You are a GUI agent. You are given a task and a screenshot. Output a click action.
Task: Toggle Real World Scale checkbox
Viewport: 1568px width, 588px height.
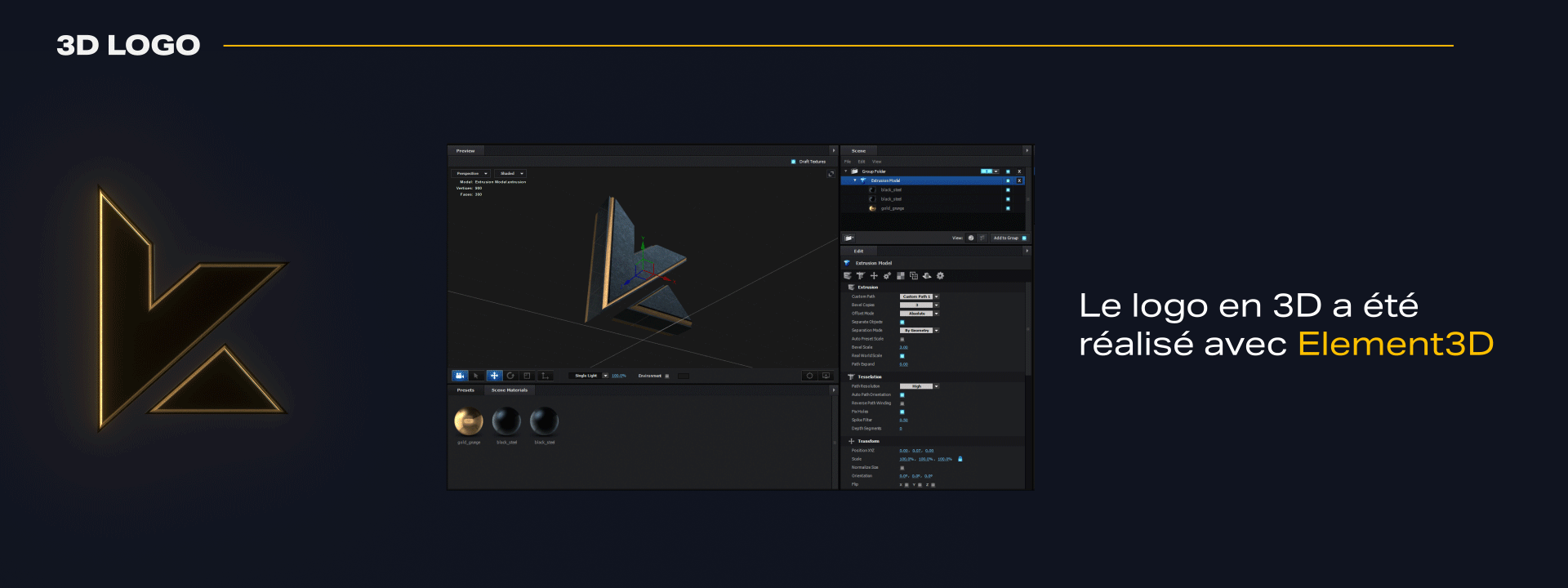click(x=902, y=356)
